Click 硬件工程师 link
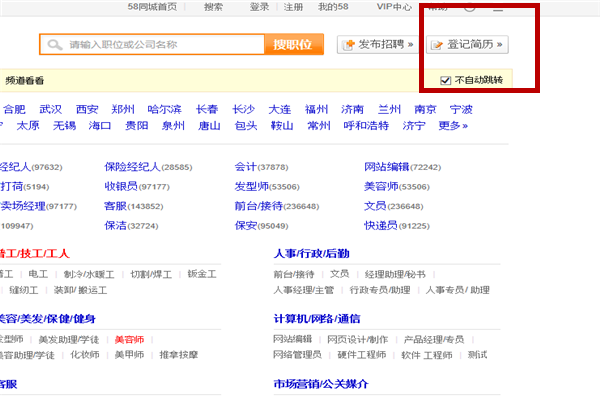This screenshot has width=600, height=400. click(362, 355)
